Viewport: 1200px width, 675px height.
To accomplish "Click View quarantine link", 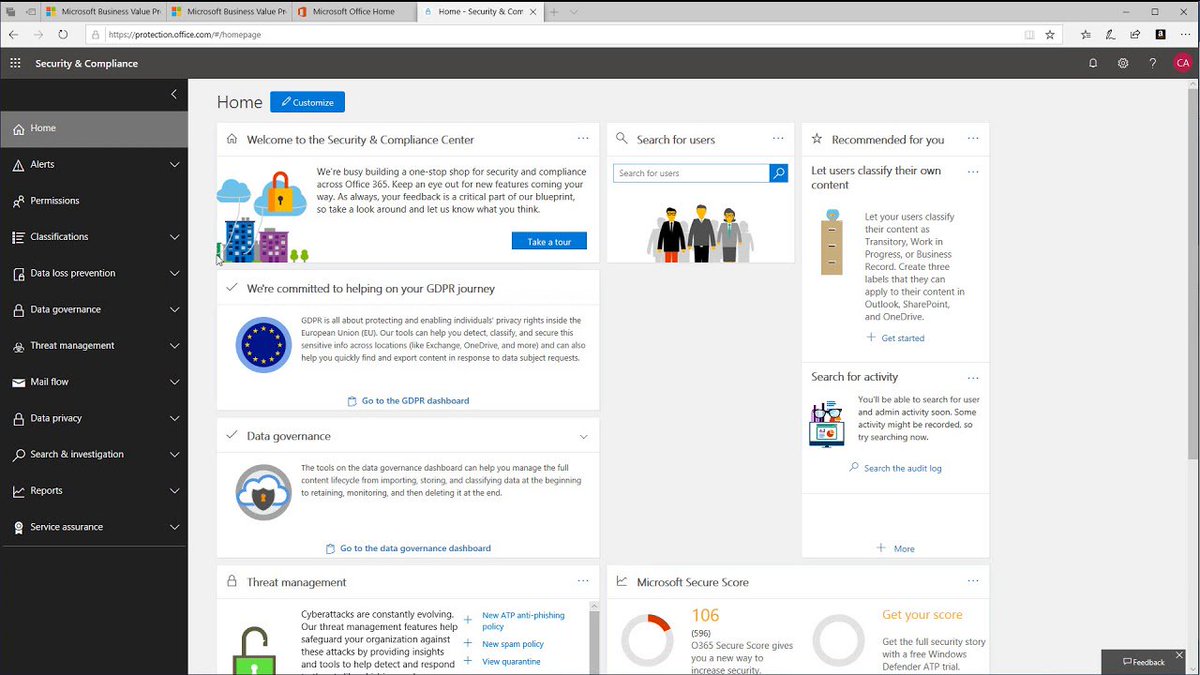I will [511, 661].
